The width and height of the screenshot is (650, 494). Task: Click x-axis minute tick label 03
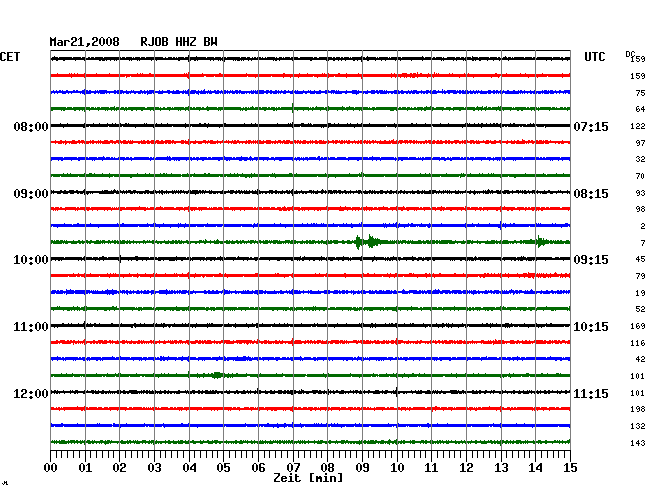tap(154, 468)
